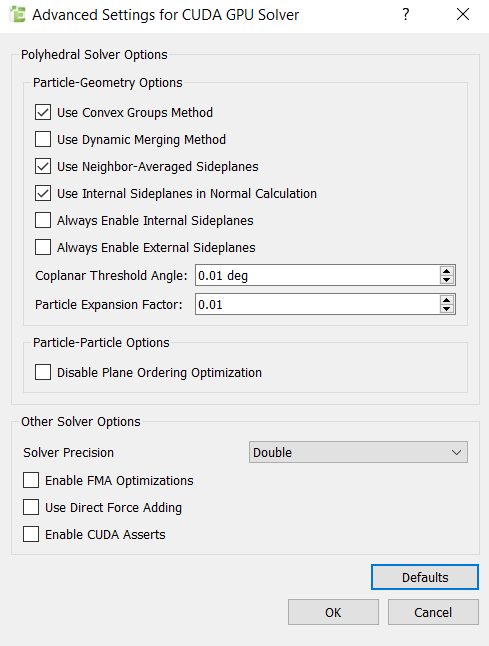489x646 pixels.
Task: Uncheck Use Internal Sideplanes in Normal Calculation
Action: pos(43,193)
